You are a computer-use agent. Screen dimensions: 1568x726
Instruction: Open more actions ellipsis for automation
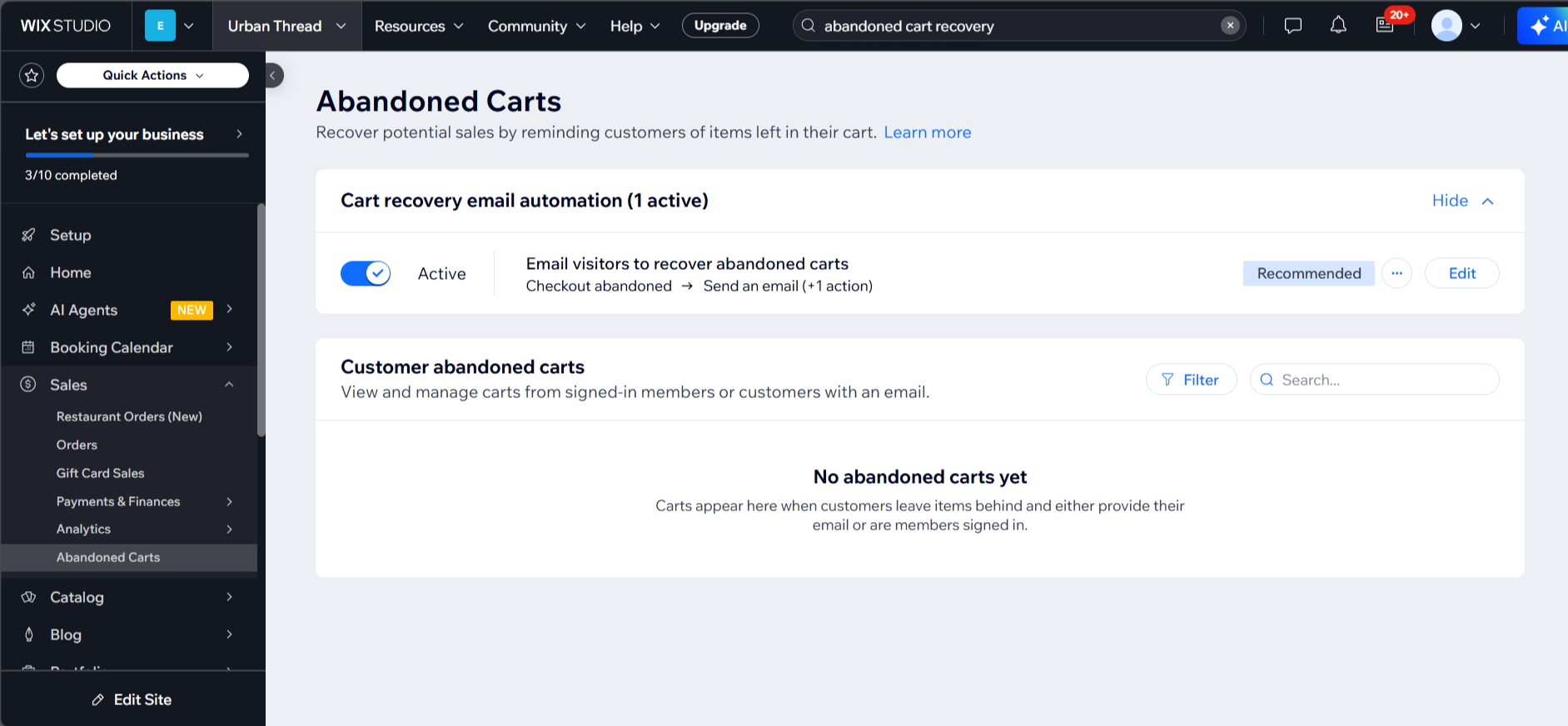click(1396, 273)
